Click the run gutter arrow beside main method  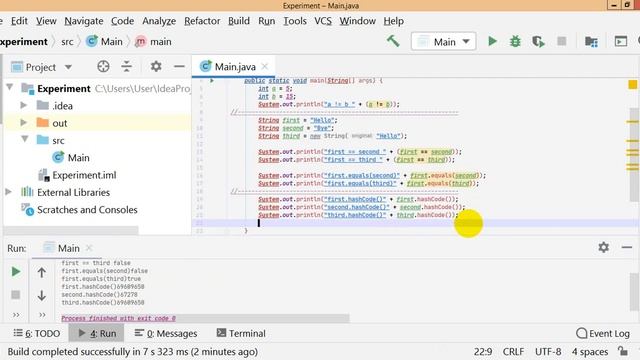(212, 80)
